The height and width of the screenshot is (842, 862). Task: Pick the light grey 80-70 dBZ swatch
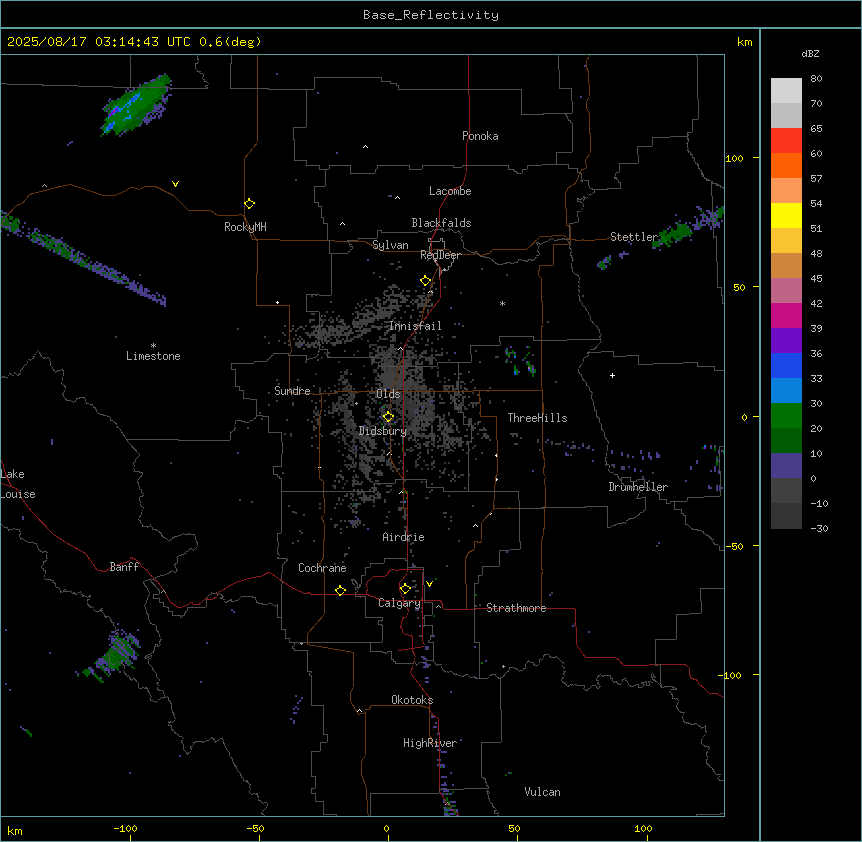click(786, 91)
